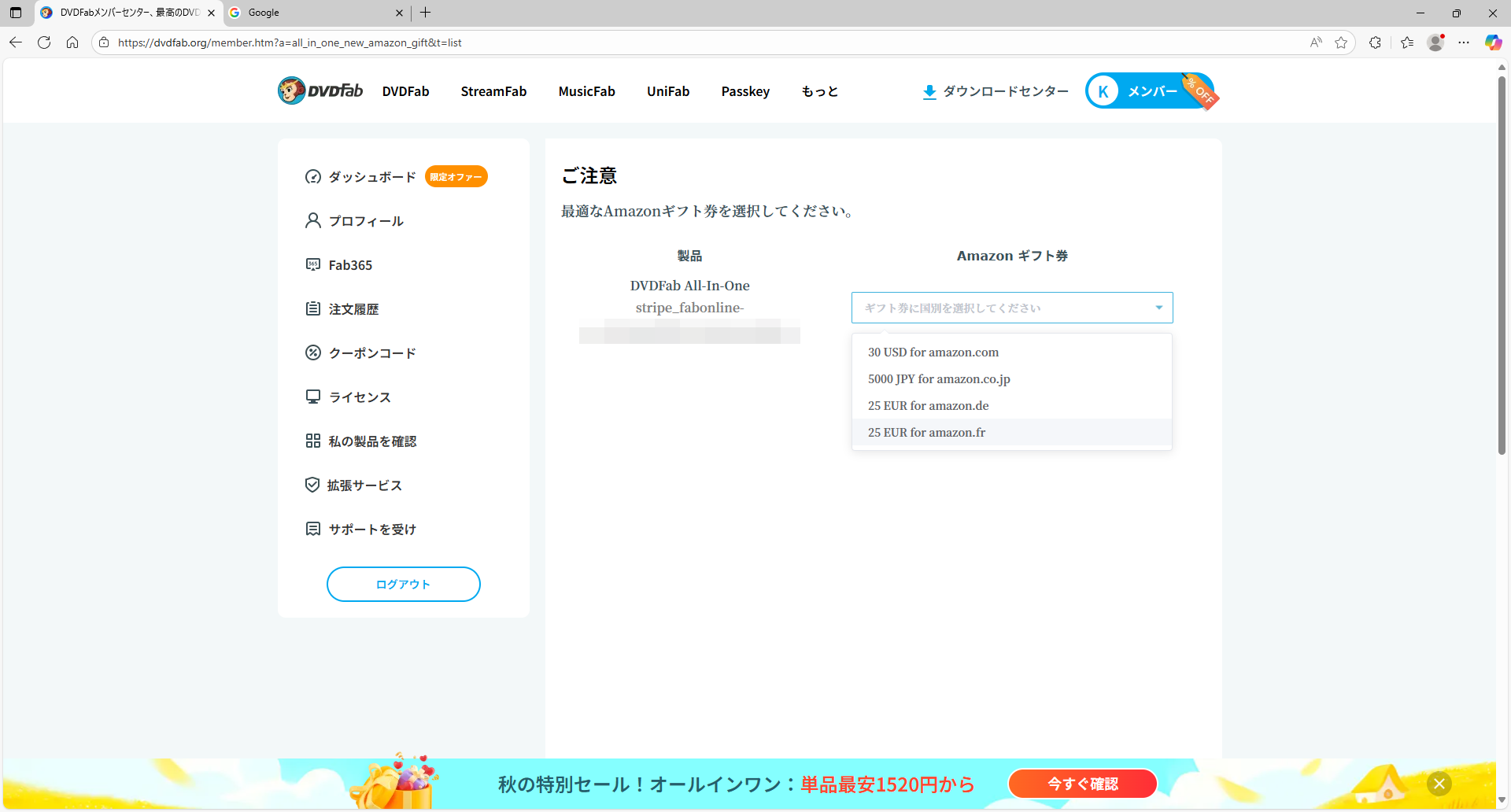This screenshot has height=812, width=1511.
Task: Add this page to favorites star
Action: pos(1341,42)
